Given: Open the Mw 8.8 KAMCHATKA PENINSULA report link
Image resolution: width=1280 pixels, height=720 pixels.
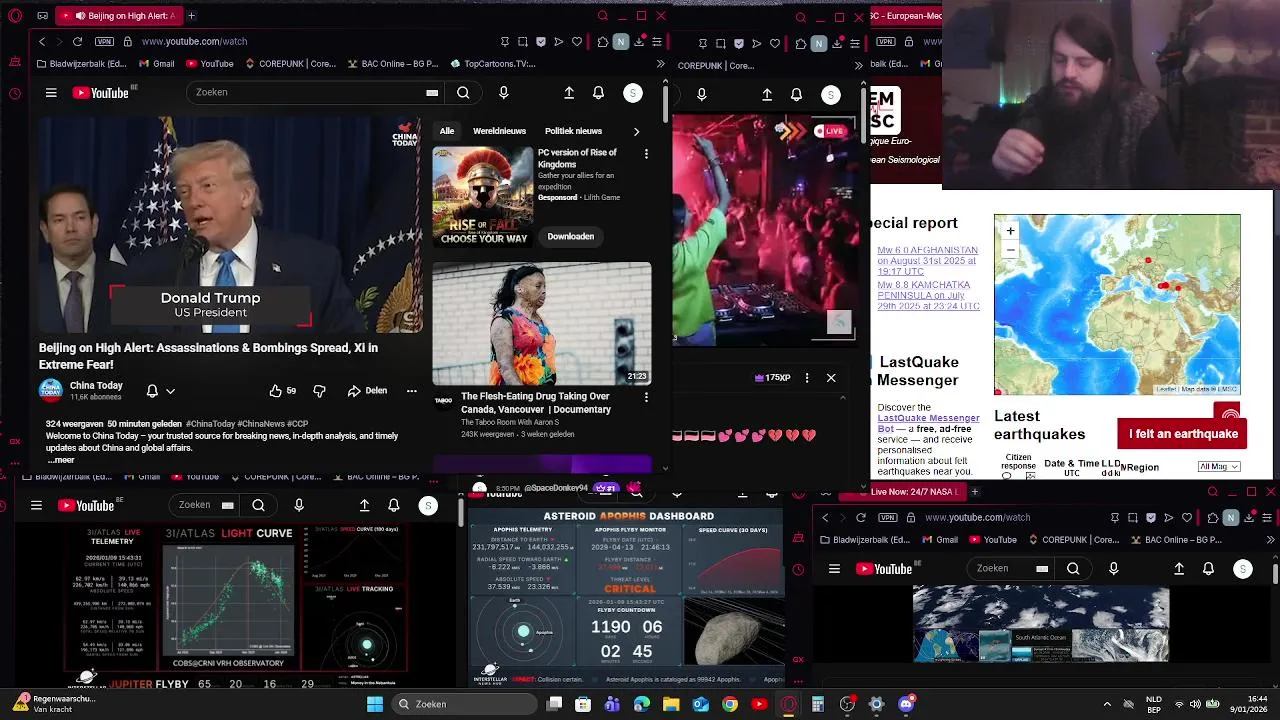Looking at the screenshot, I should (928, 295).
